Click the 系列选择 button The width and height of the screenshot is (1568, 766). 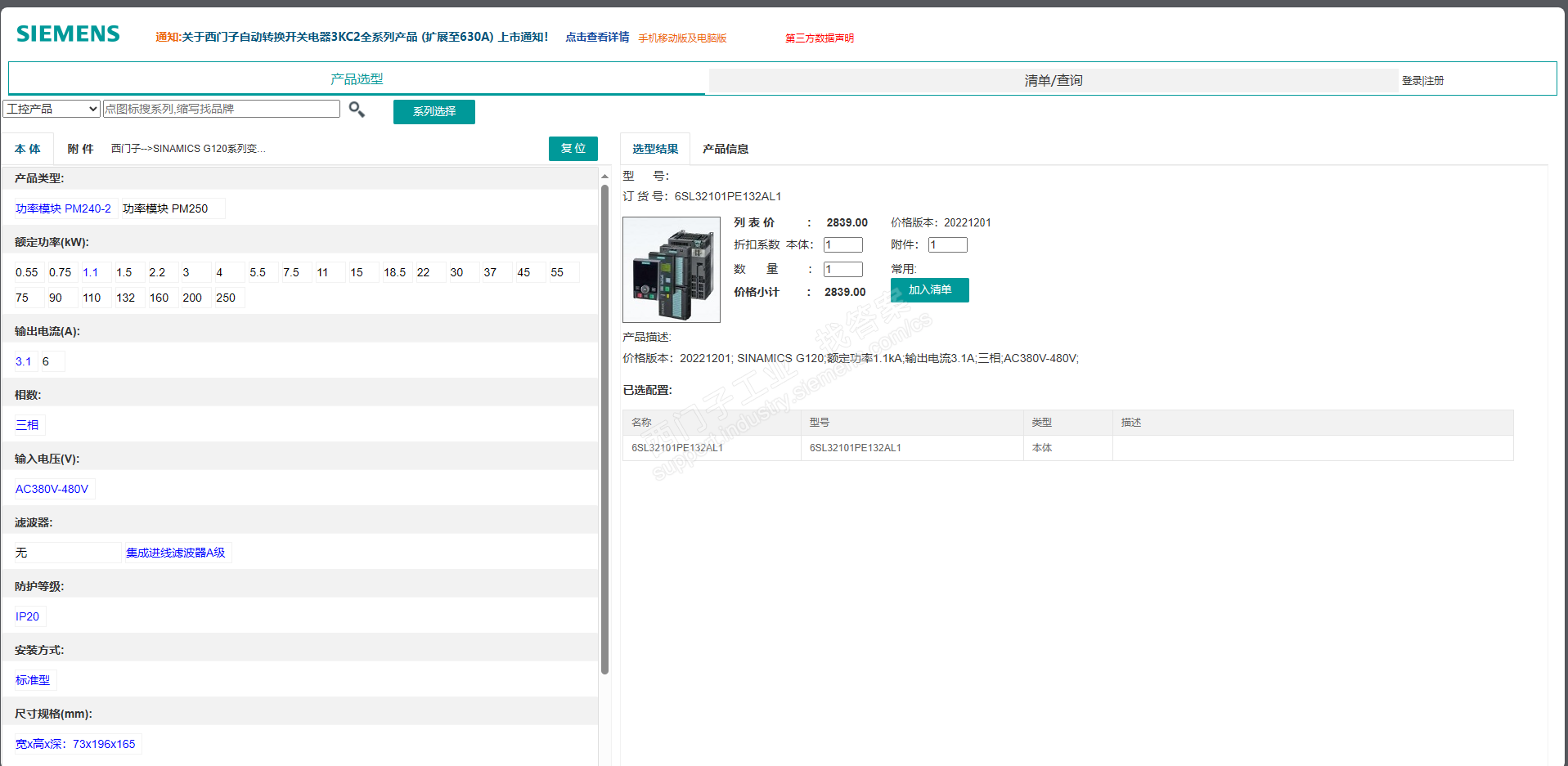pos(434,112)
